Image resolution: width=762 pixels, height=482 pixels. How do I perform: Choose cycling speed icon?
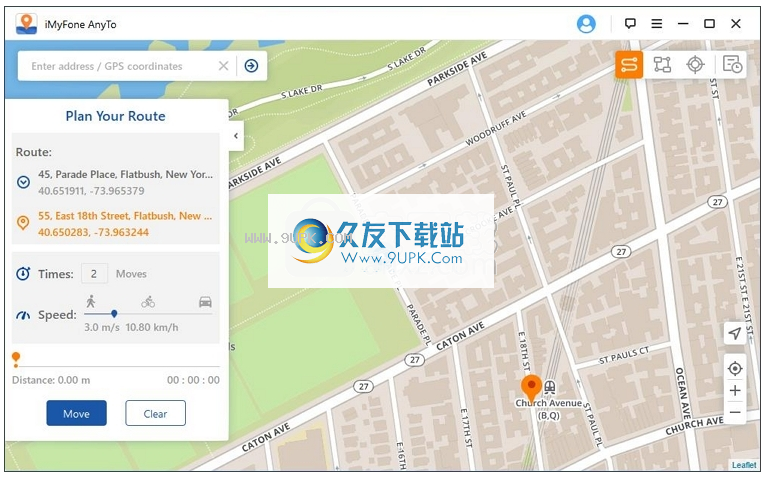pyautogui.click(x=148, y=302)
